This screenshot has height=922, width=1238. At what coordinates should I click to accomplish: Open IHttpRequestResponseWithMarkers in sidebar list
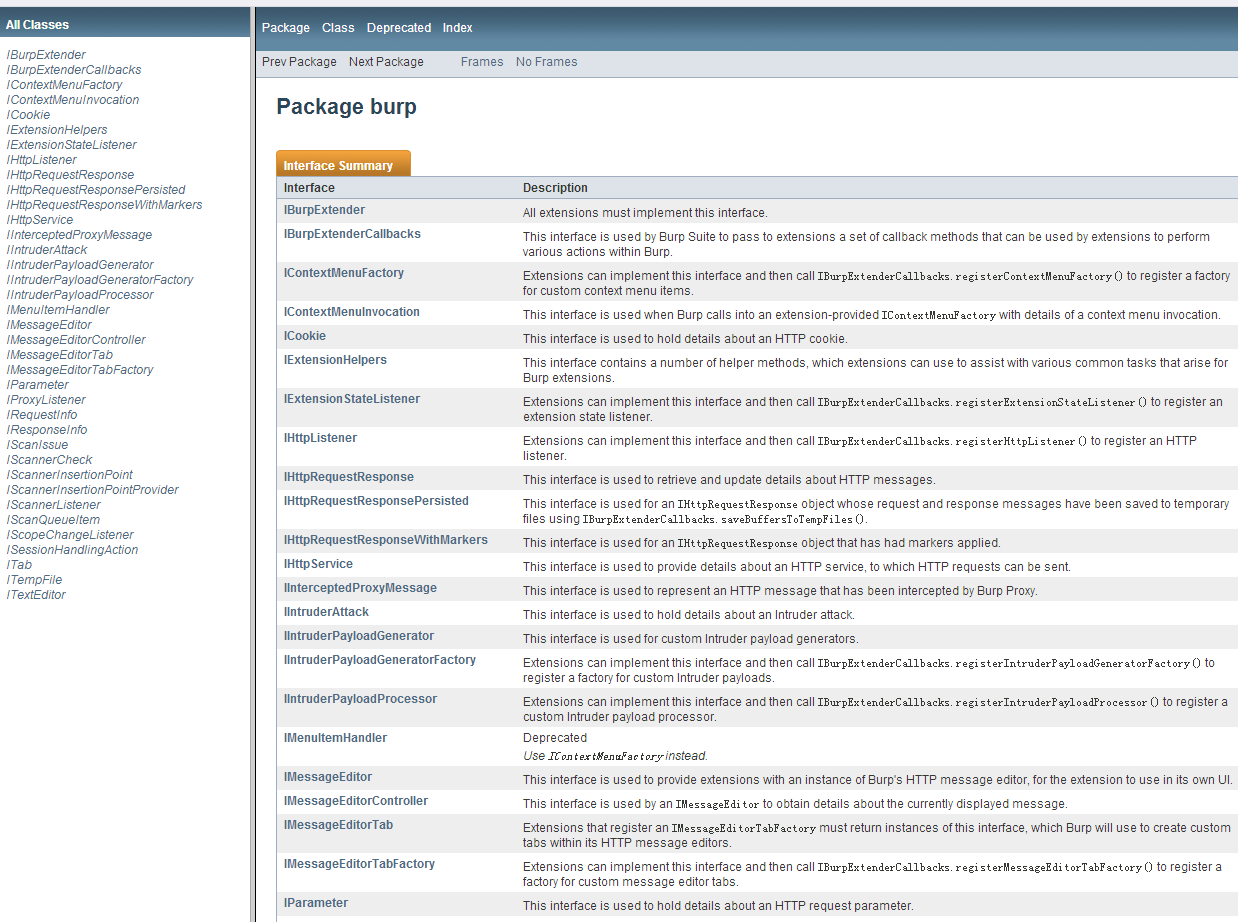coord(104,205)
